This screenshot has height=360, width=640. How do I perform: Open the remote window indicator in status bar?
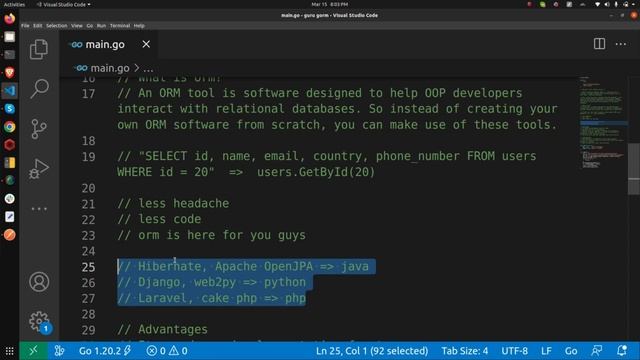(x=33, y=351)
